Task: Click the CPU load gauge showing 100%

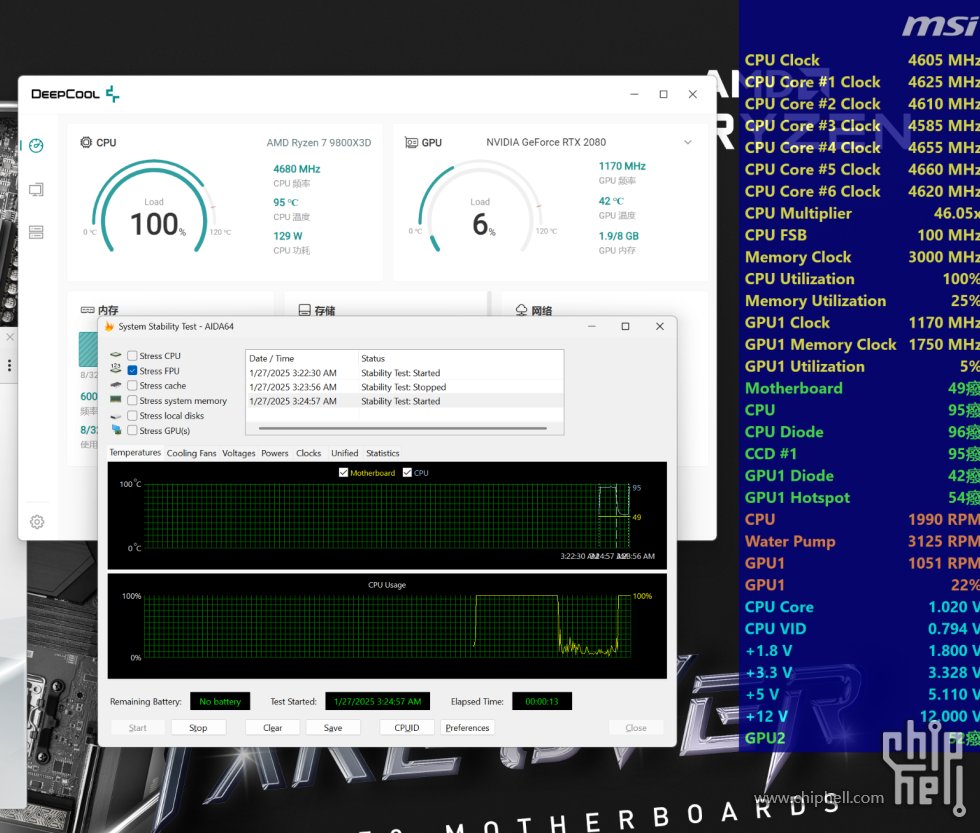Action: (x=154, y=206)
